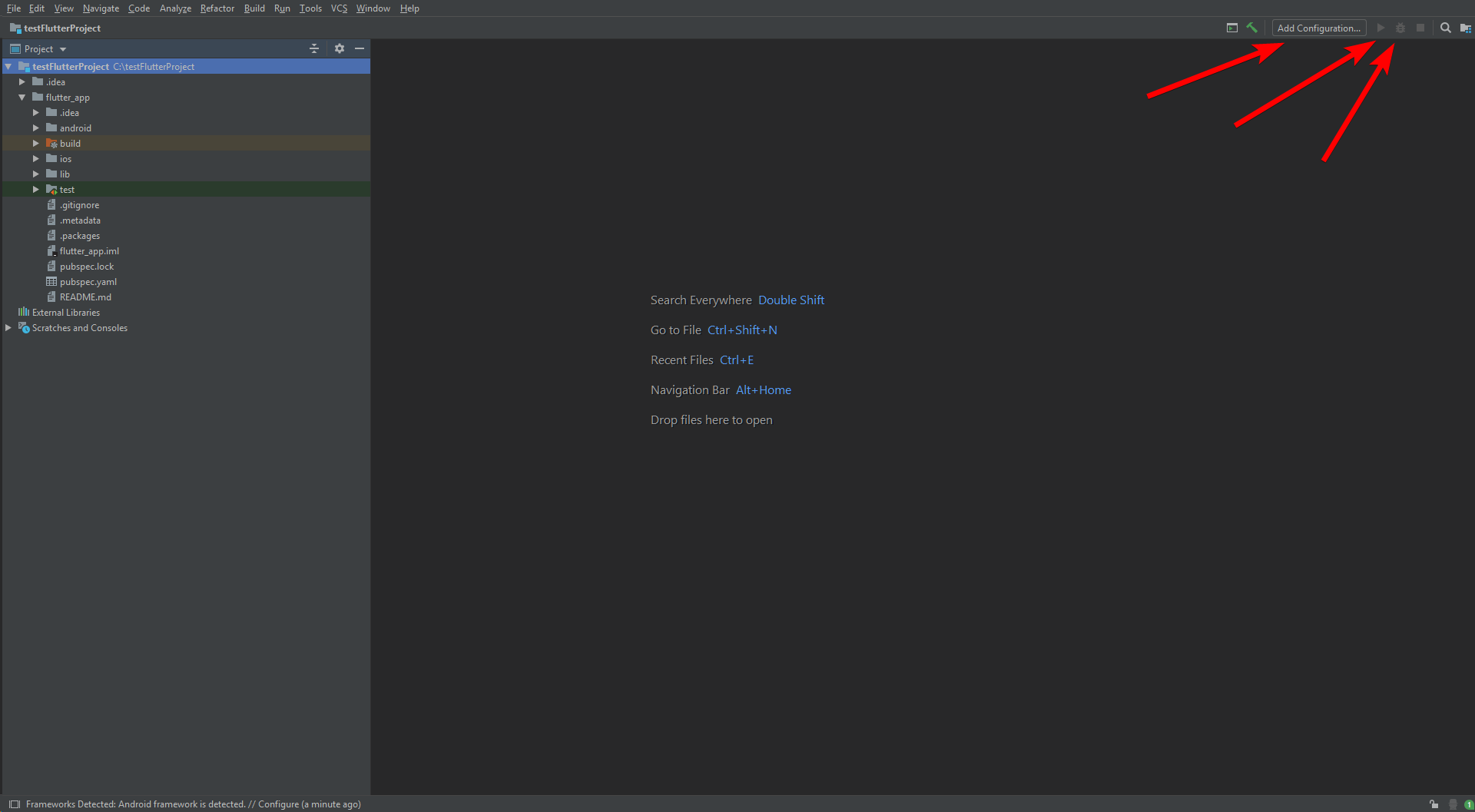Open the VCS menu

pos(338,8)
